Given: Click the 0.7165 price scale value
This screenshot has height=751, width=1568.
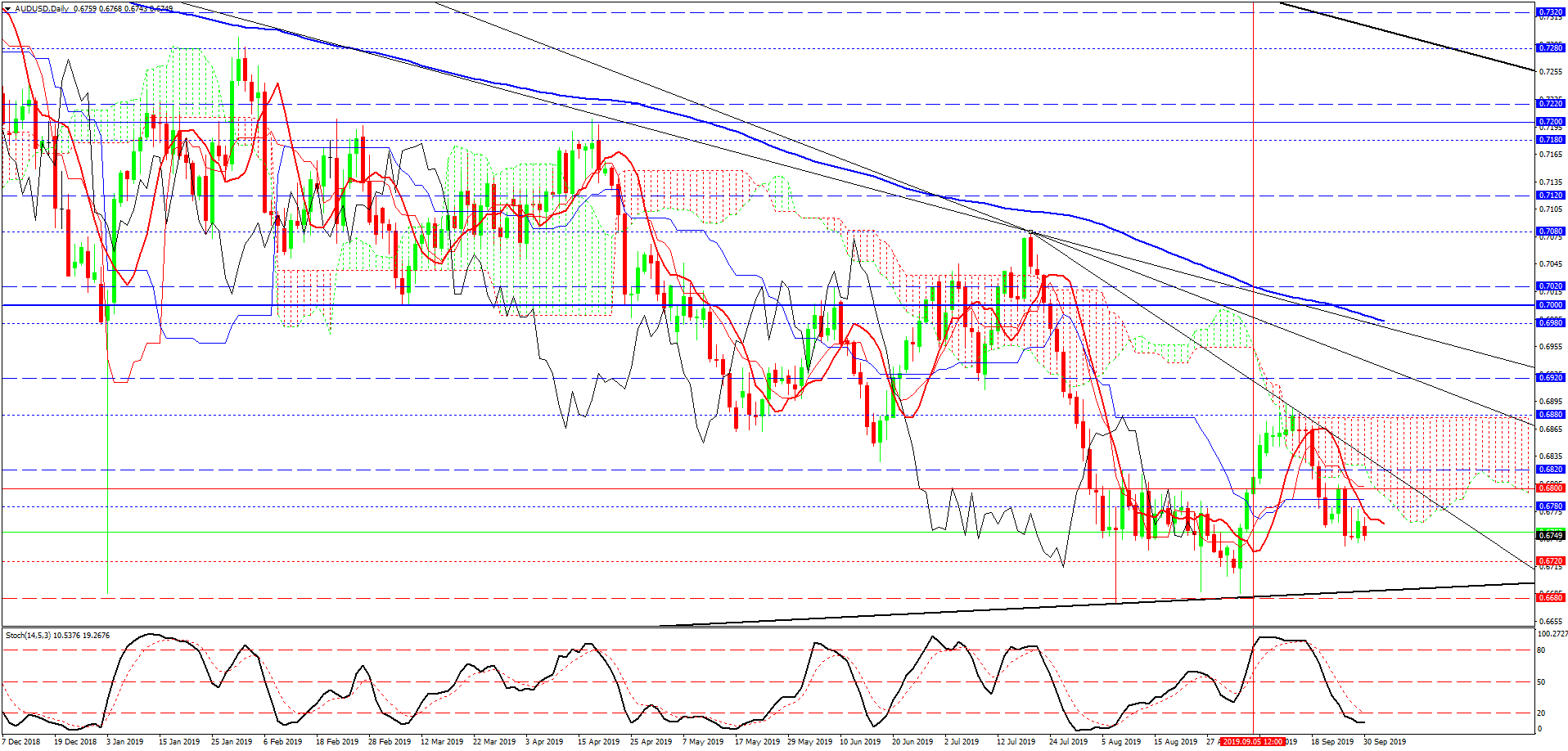Looking at the screenshot, I should [1551, 154].
